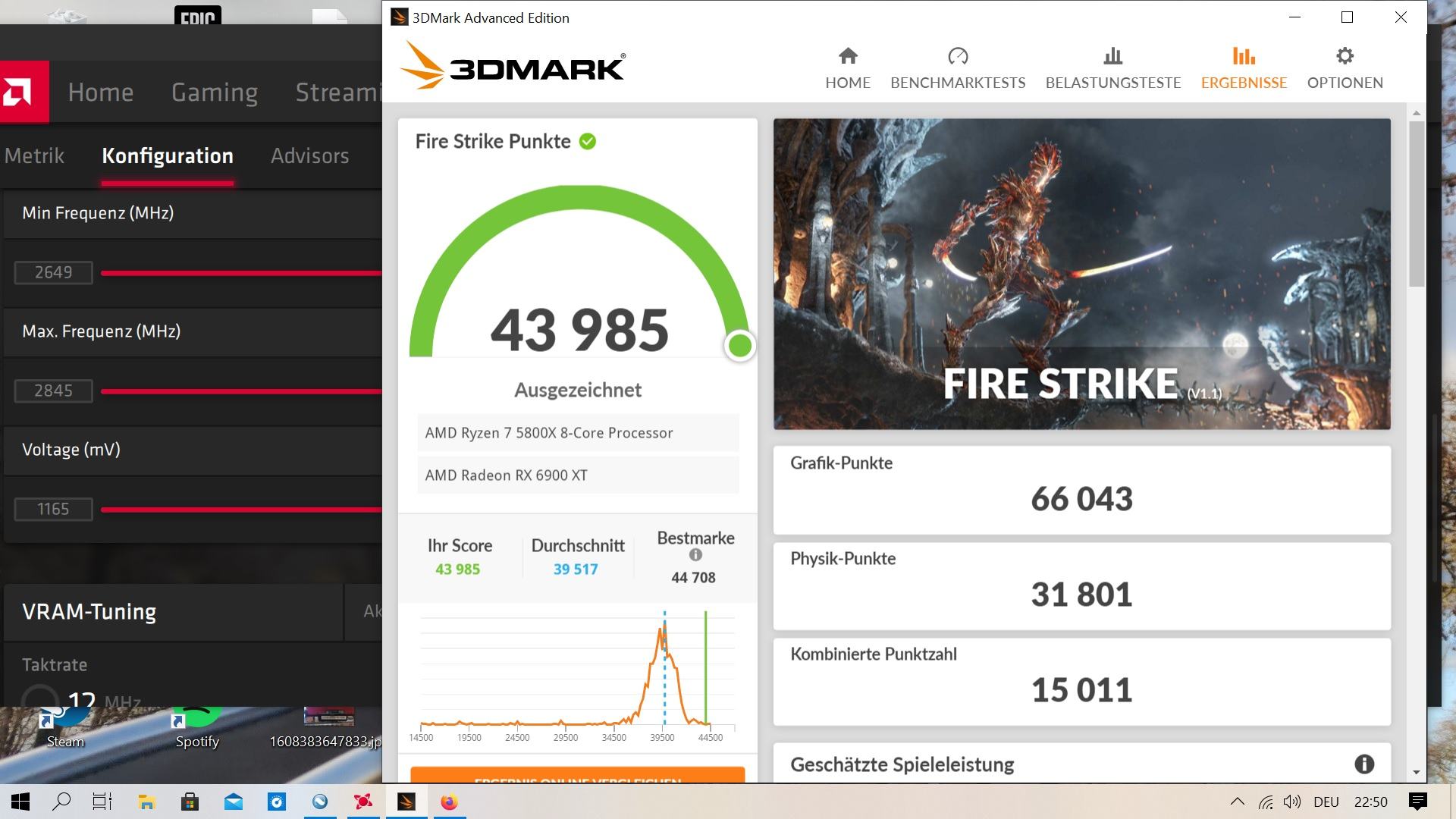Switch to the Metrik subtab in Radeon Software

coord(35,155)
